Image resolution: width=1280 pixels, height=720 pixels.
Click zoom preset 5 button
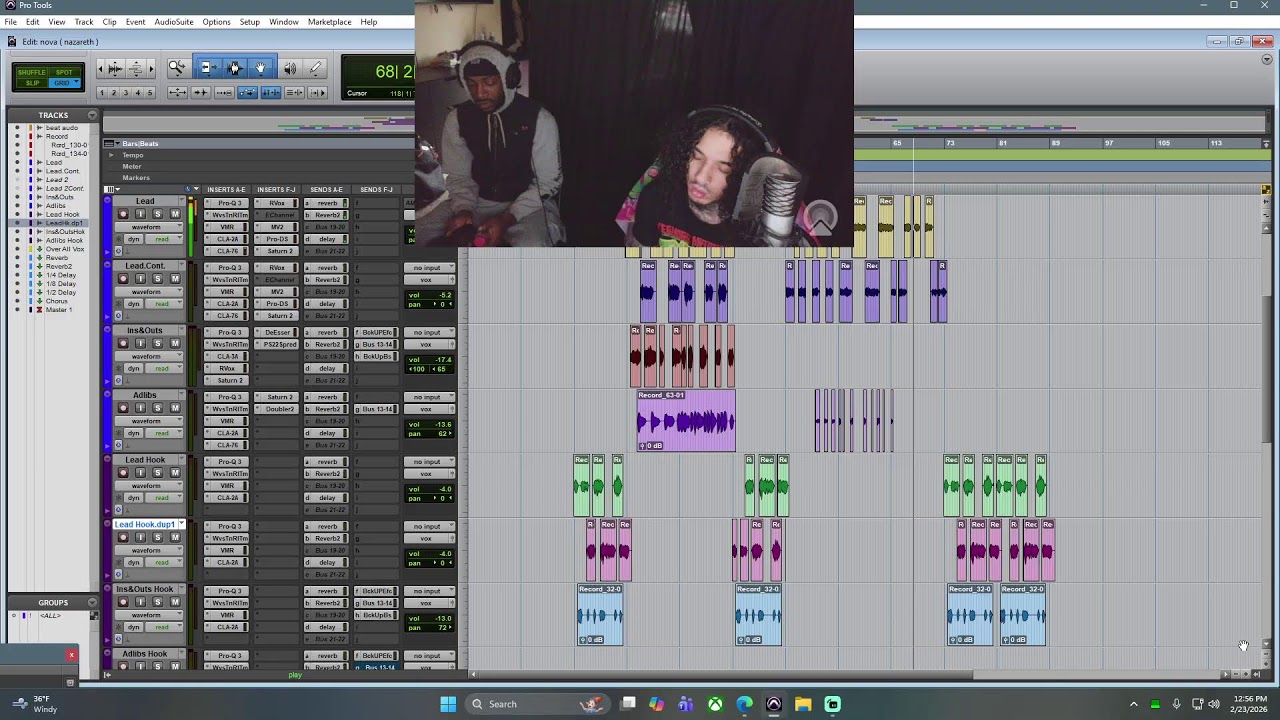pos(150,93)
